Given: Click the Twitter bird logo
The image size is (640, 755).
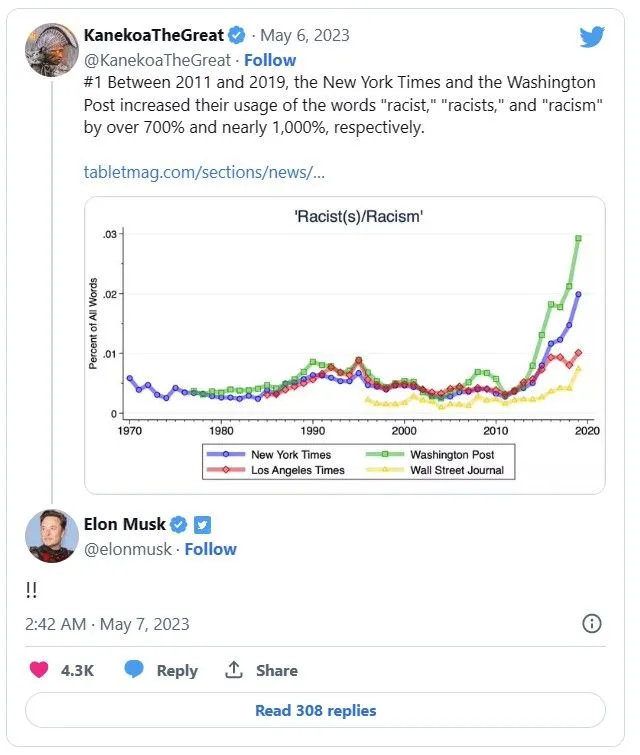Looking at the screenshot, I should 592,38.
